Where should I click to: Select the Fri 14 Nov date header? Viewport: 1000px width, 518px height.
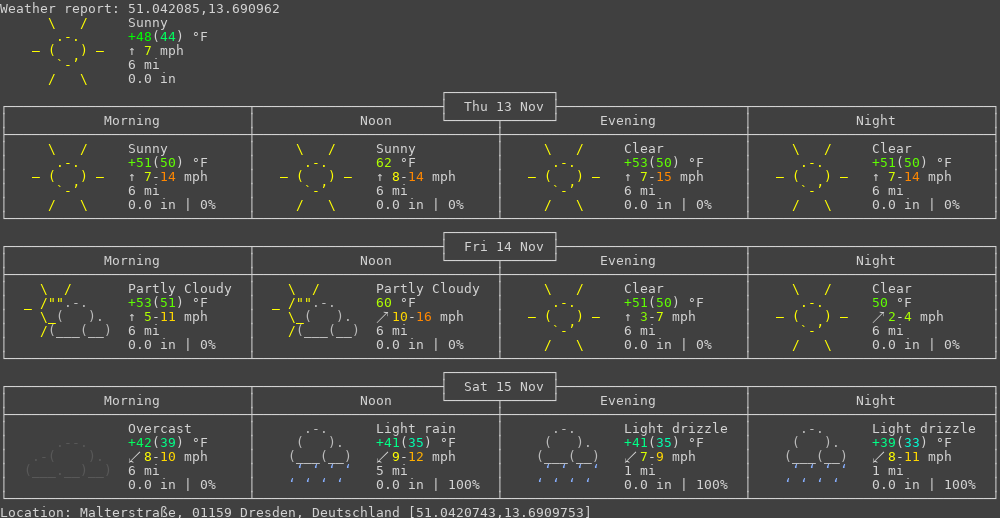(500, 247)
